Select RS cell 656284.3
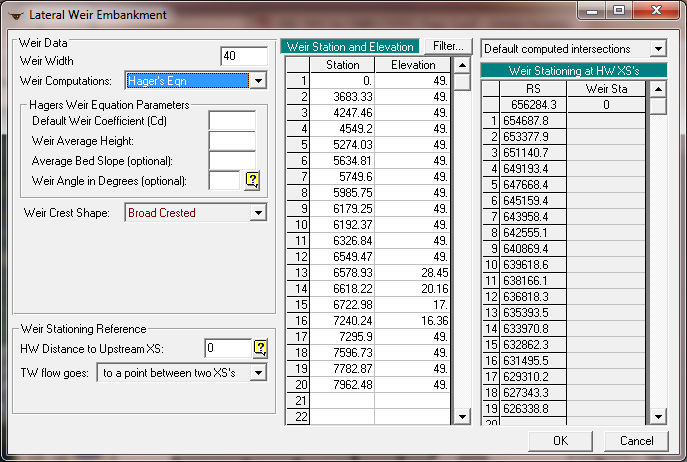Viewport: 687px width, 462px height. 533,105
